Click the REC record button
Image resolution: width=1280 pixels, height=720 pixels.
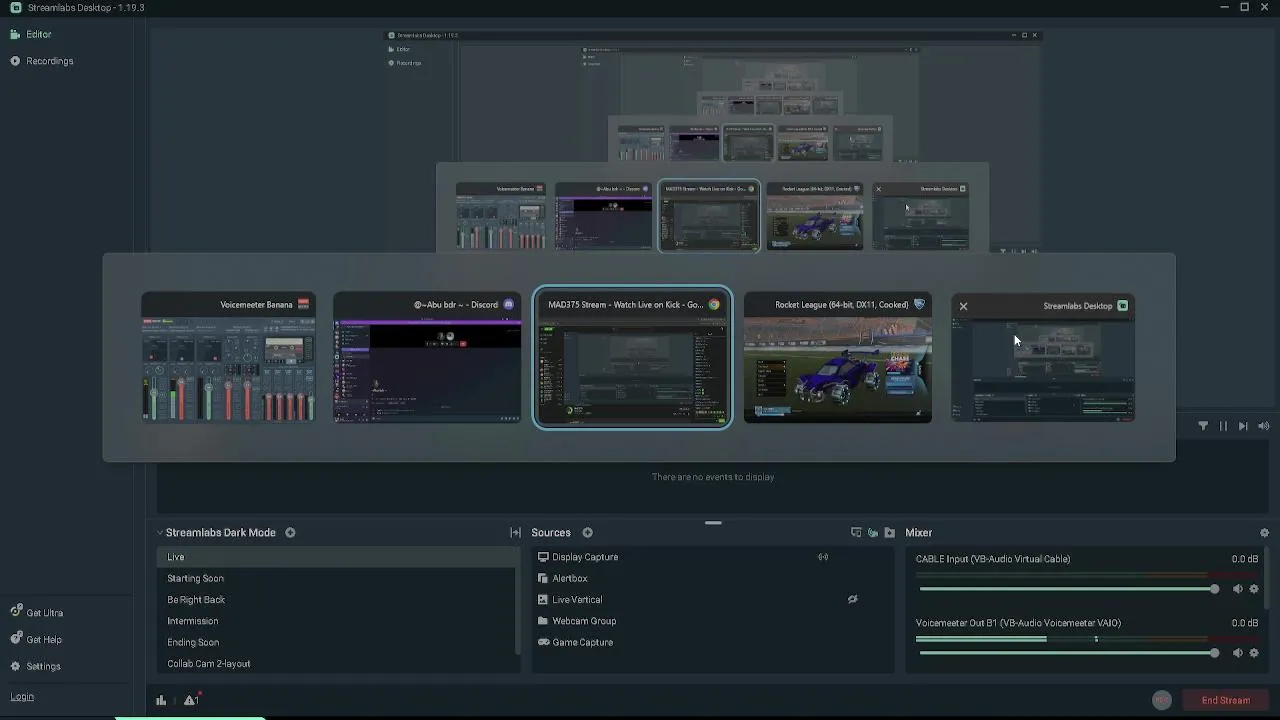1161,700
